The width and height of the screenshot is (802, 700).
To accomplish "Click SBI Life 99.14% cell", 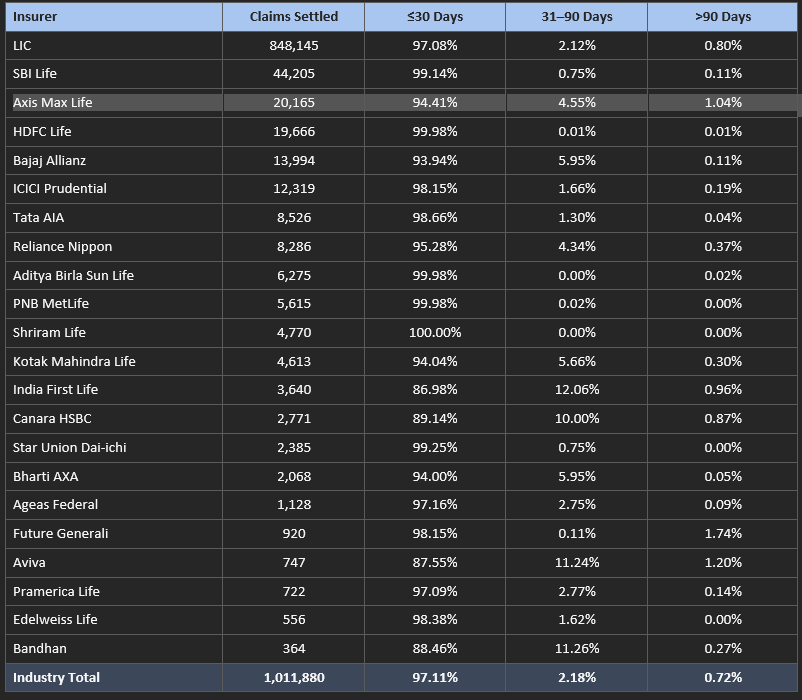I will (435, 74).
